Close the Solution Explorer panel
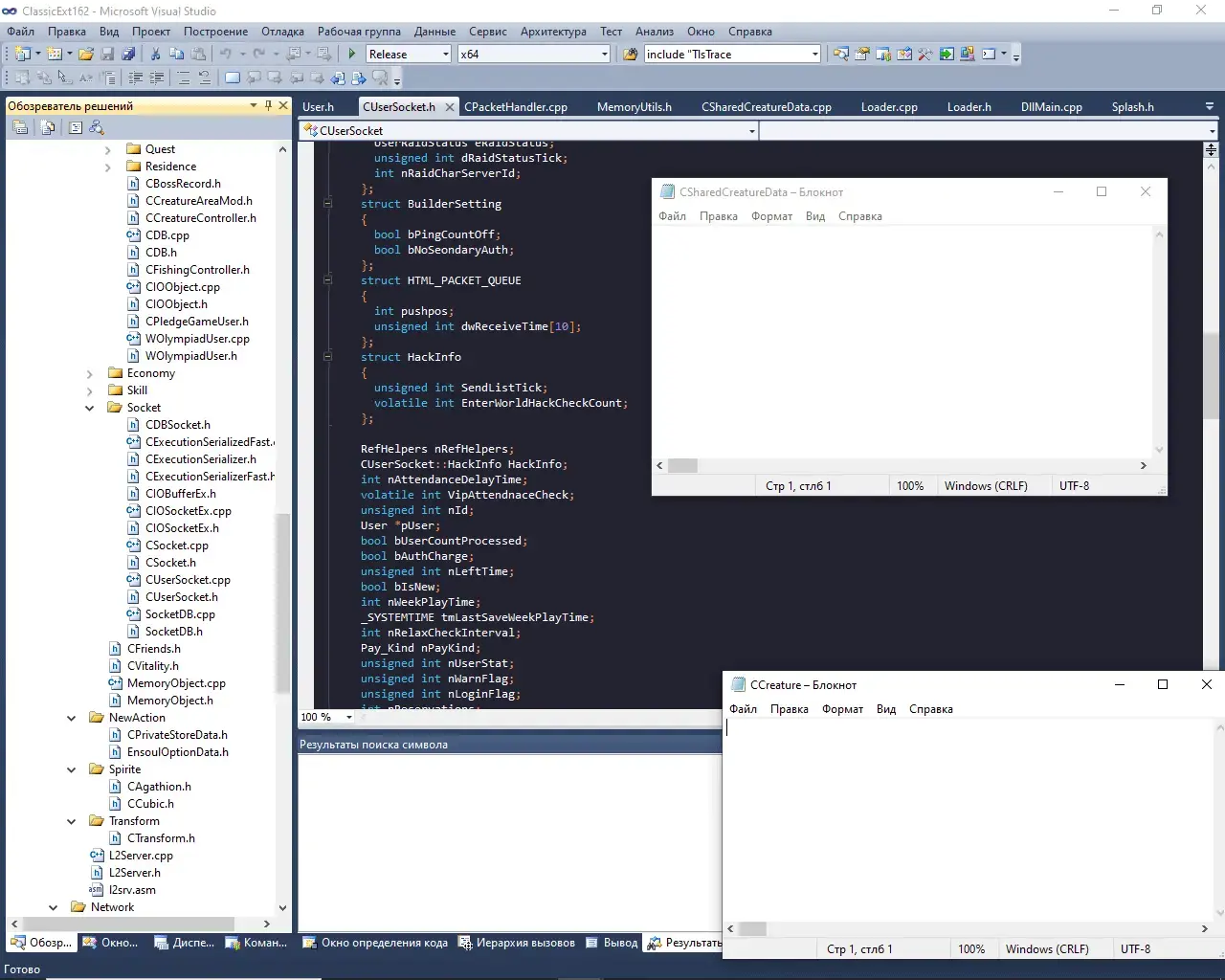1225x980 pixels. point(283,105)
